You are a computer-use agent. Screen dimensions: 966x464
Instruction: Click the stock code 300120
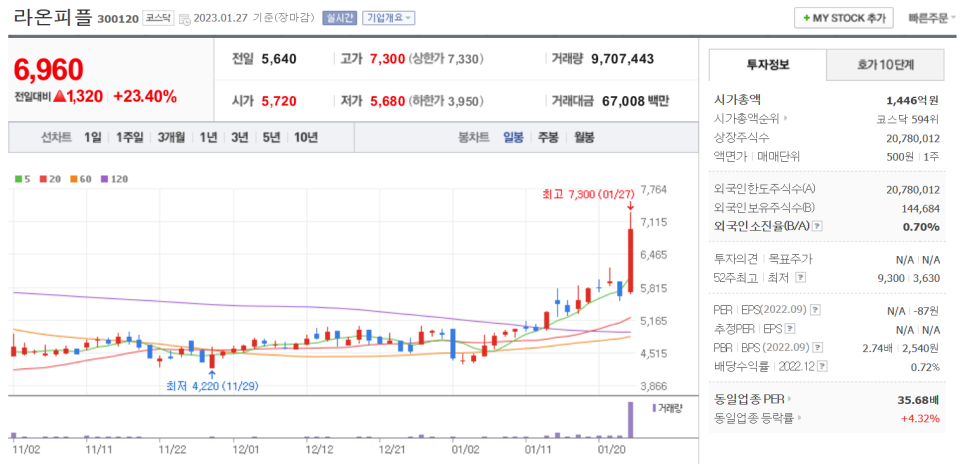pos(118,19)
